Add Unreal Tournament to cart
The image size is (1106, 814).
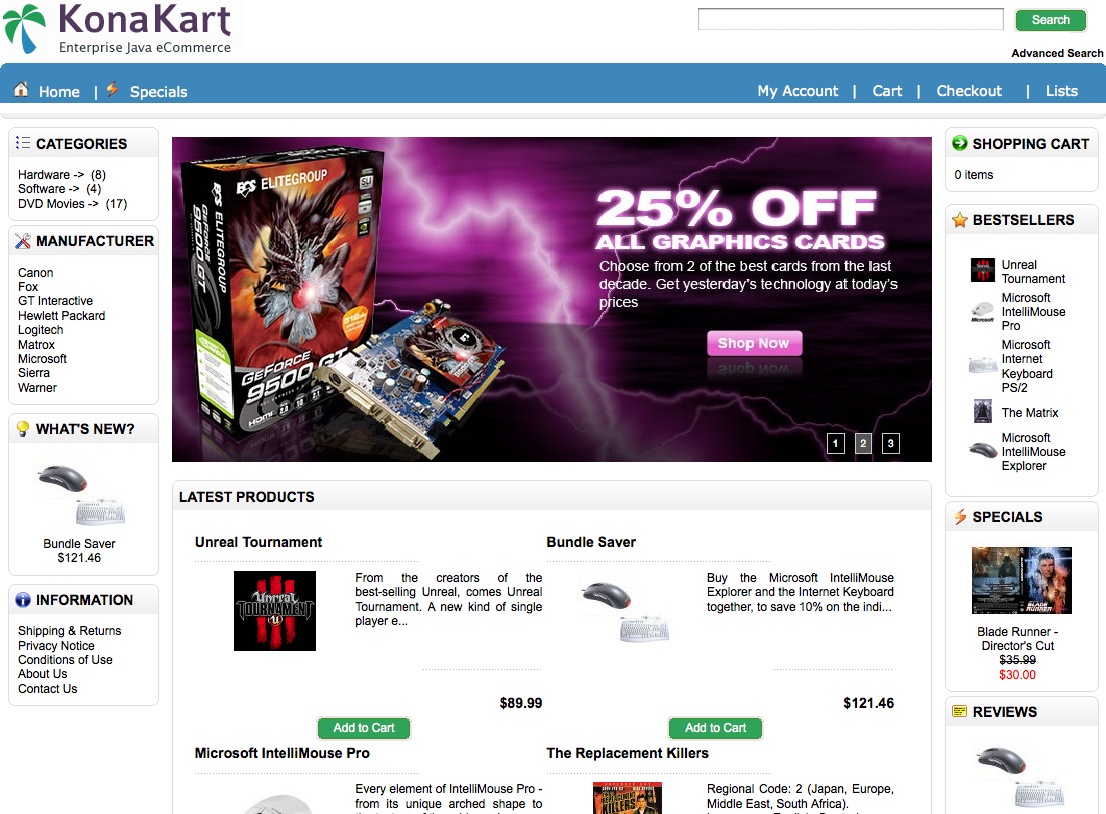coord(364,728)
